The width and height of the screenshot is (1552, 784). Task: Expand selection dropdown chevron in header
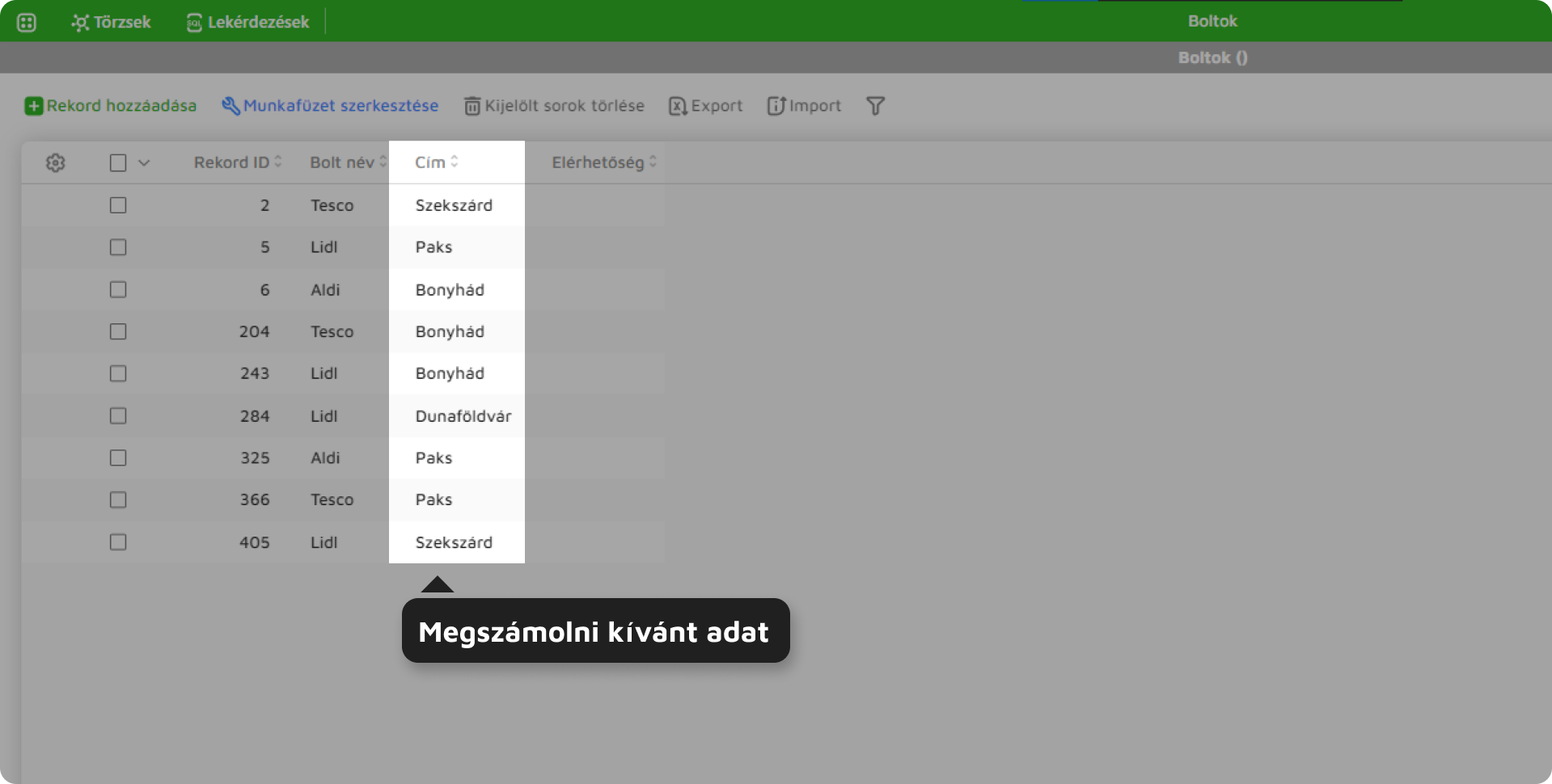pyautogui.click(x=144, y=162)
